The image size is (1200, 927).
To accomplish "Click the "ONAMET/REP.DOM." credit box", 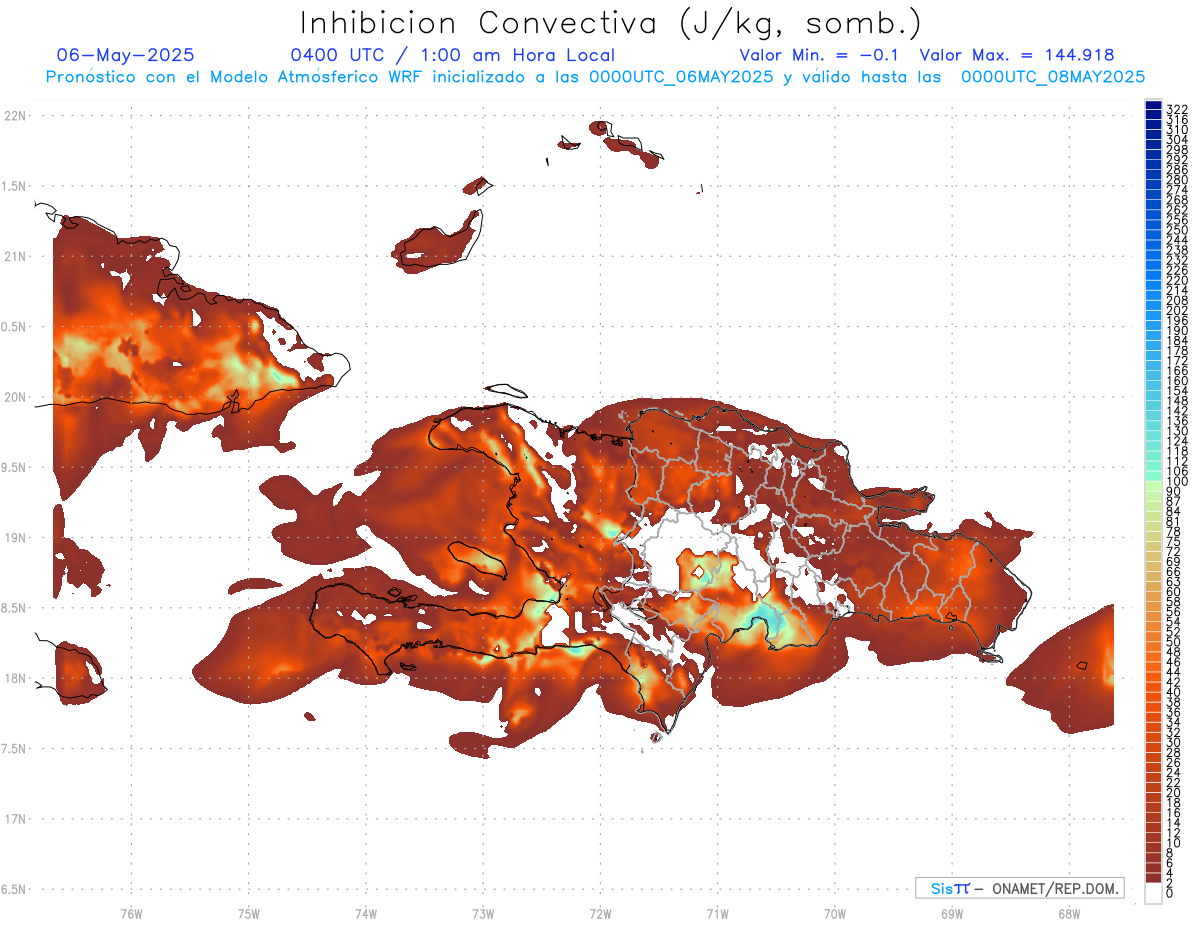I will (1020, 888).
